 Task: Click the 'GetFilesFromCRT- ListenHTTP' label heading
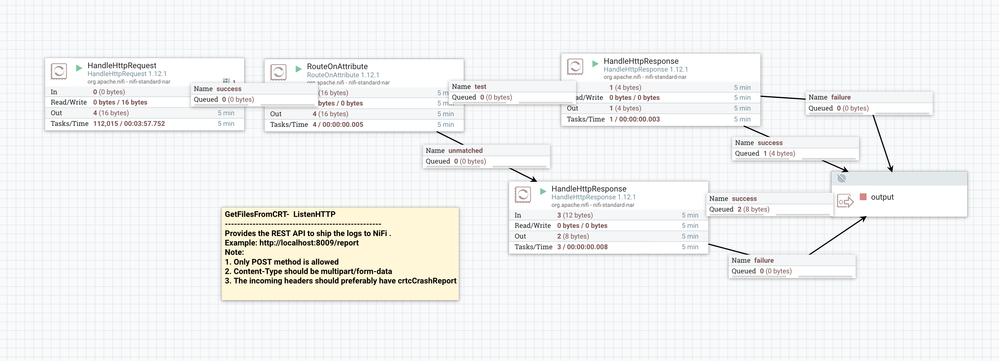[x=280, y=215]
